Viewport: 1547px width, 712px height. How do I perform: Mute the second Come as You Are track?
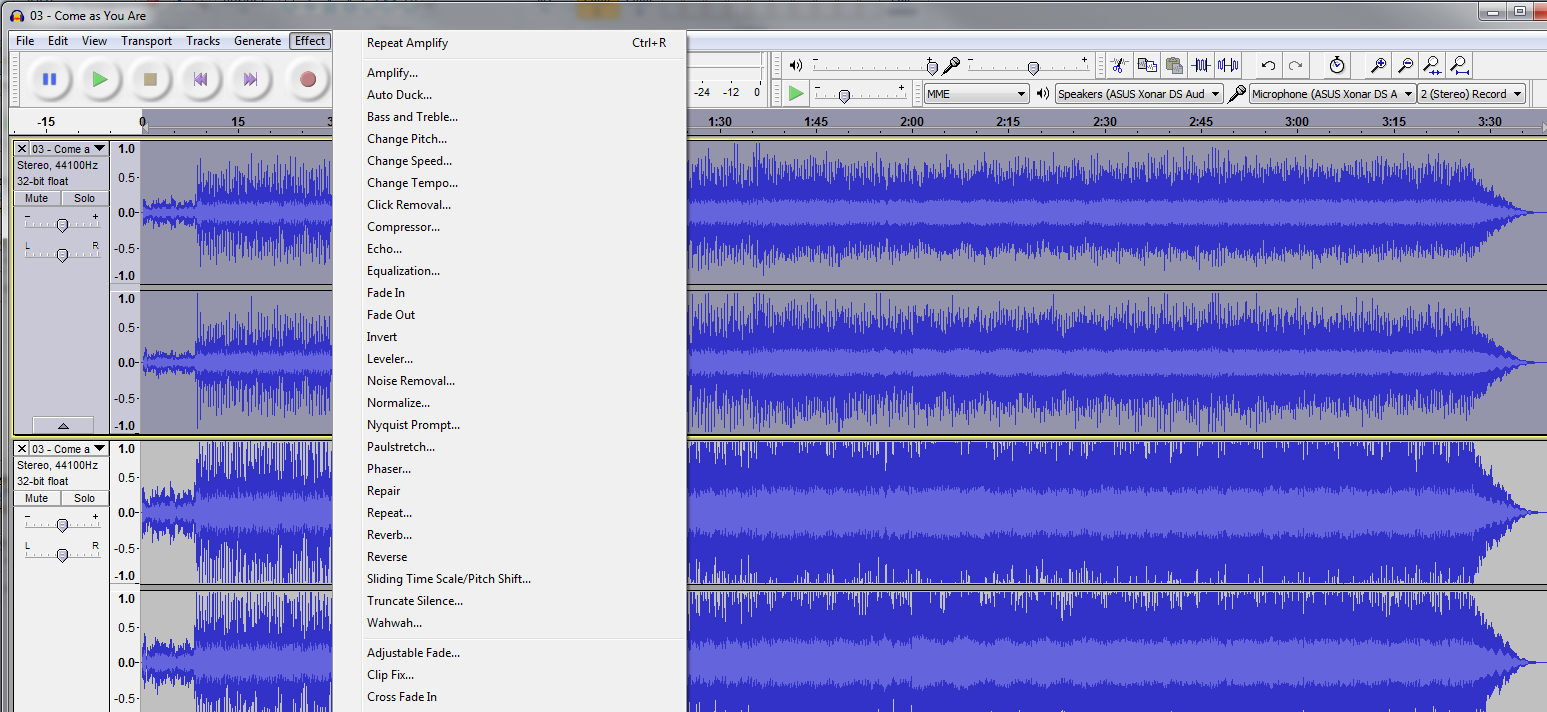(37, 498)
